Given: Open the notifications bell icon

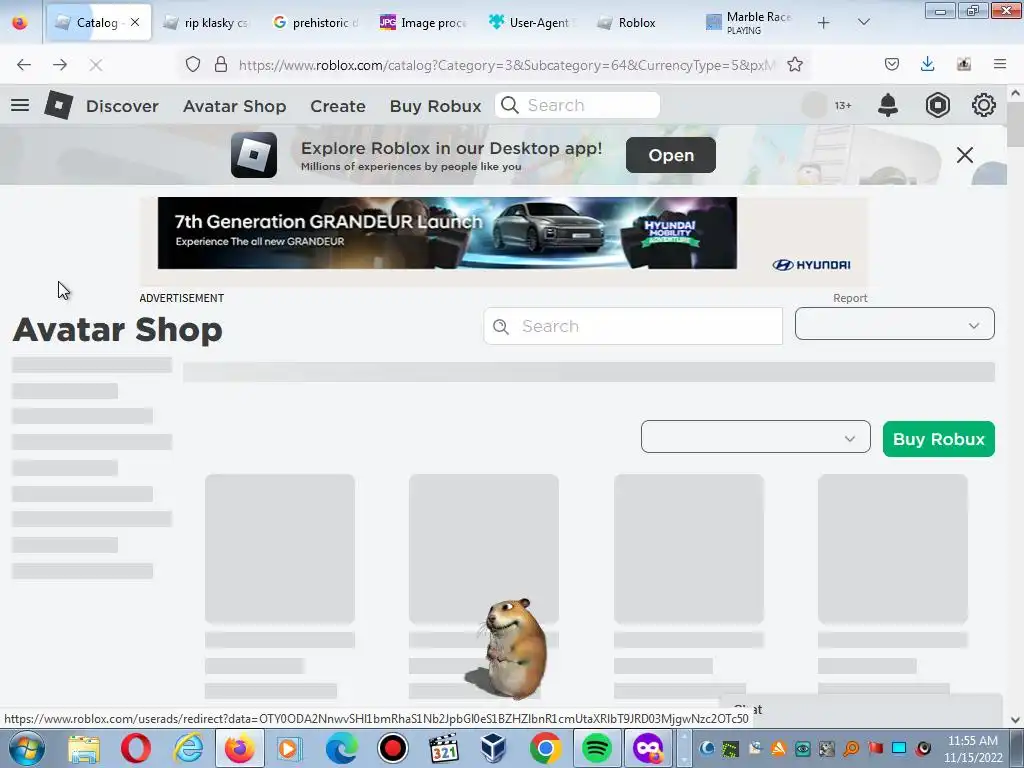Looking at the screenshot, I should tap(888, 105).
